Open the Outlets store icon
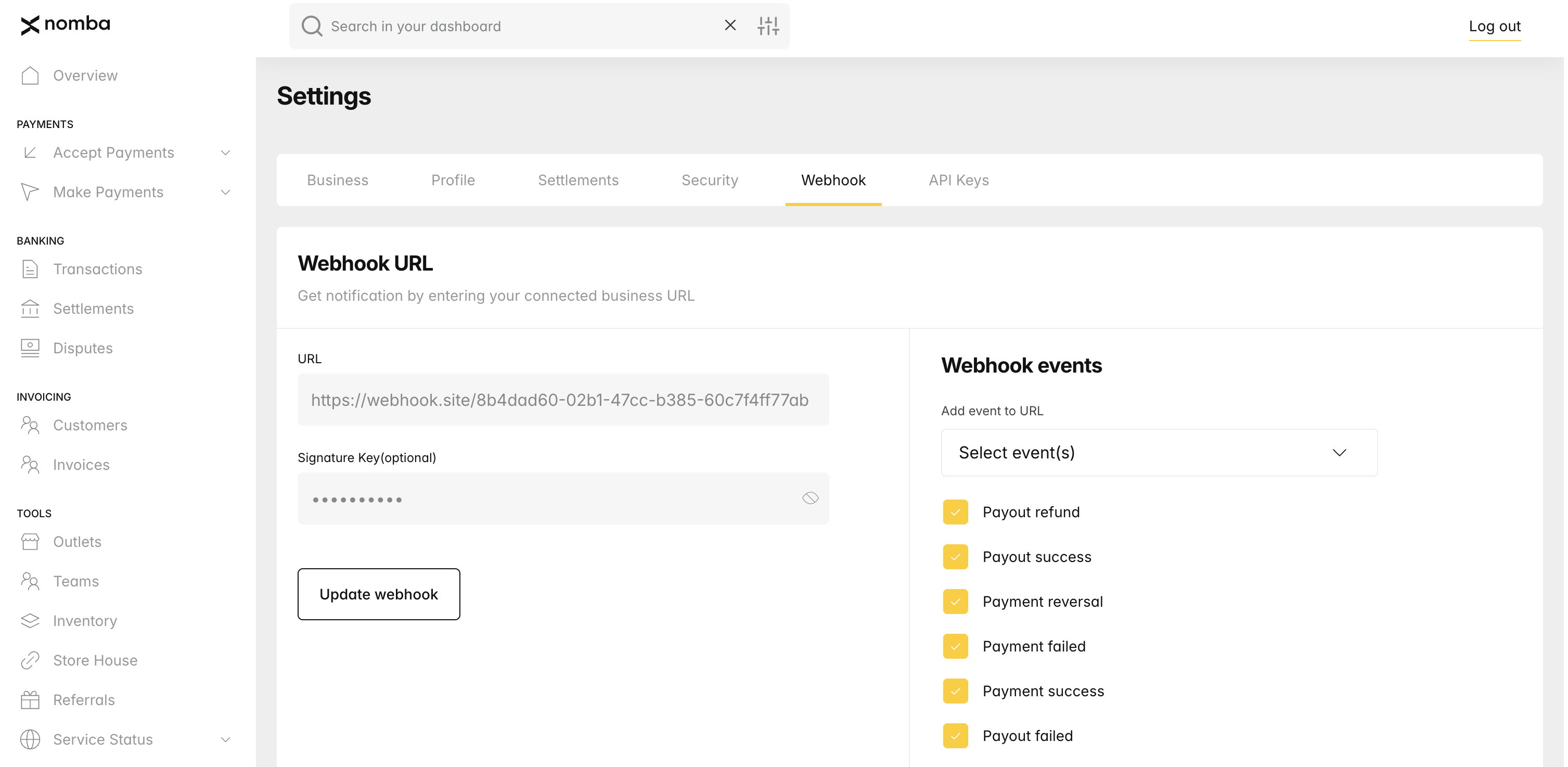This screenshot has height=767, width=1568. 30,543
